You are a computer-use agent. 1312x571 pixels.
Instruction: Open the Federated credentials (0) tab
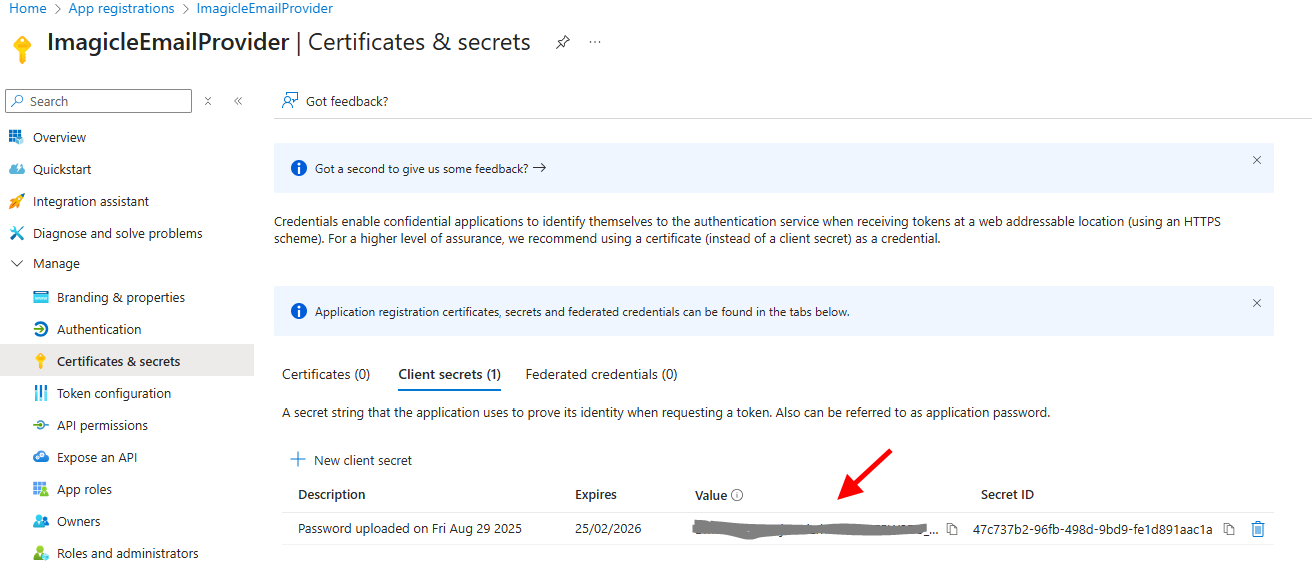(601, 374)
